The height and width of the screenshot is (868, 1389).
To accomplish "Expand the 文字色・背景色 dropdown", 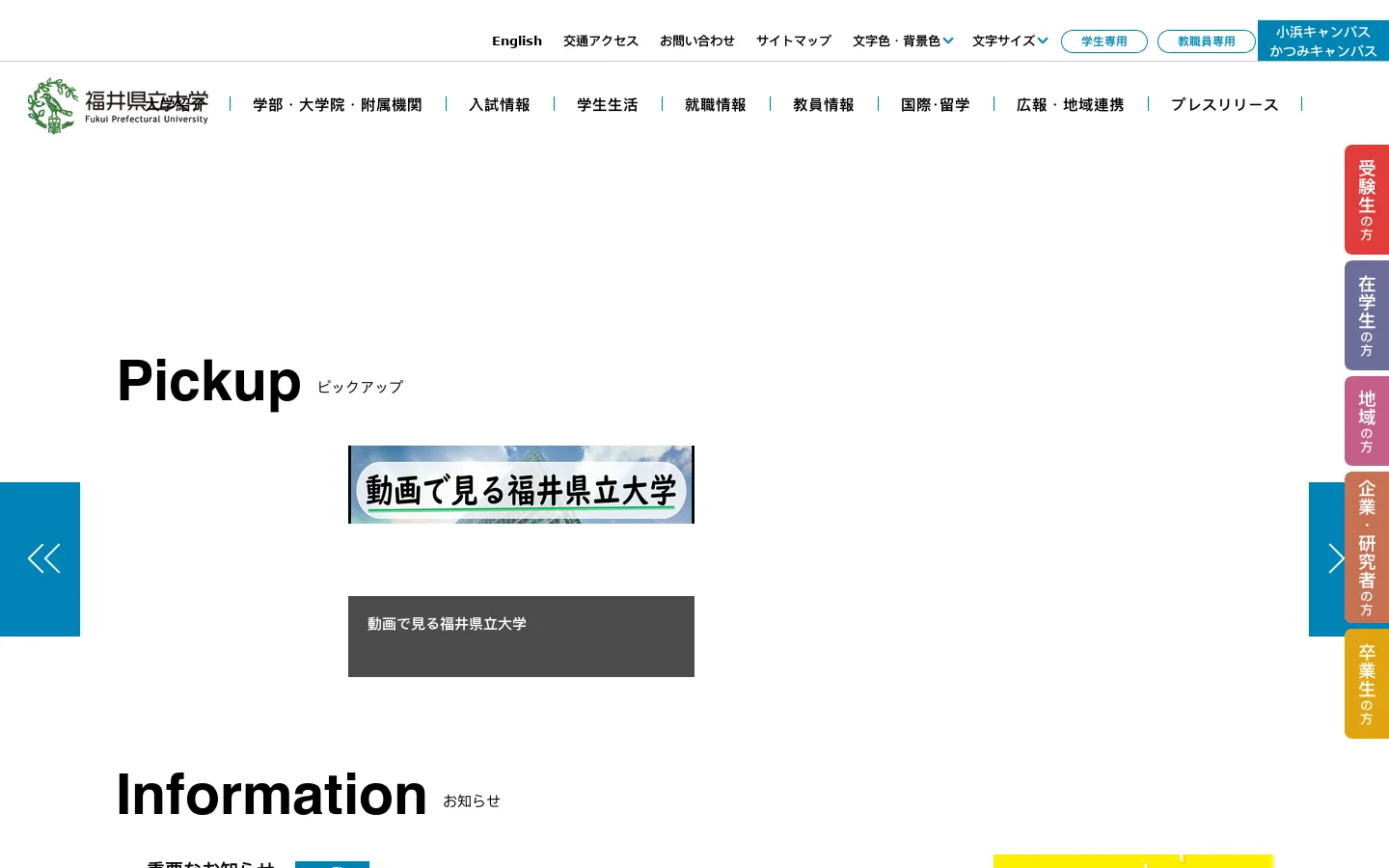I will point(903,41).
